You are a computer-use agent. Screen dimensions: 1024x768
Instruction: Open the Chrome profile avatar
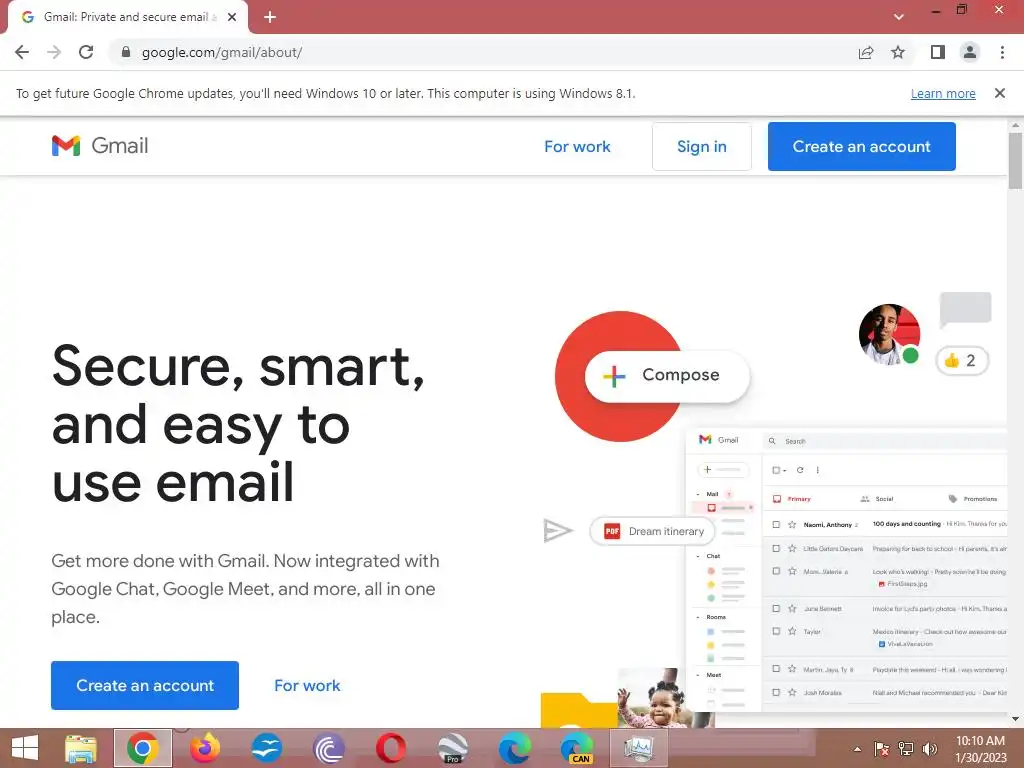pos(970,52)
